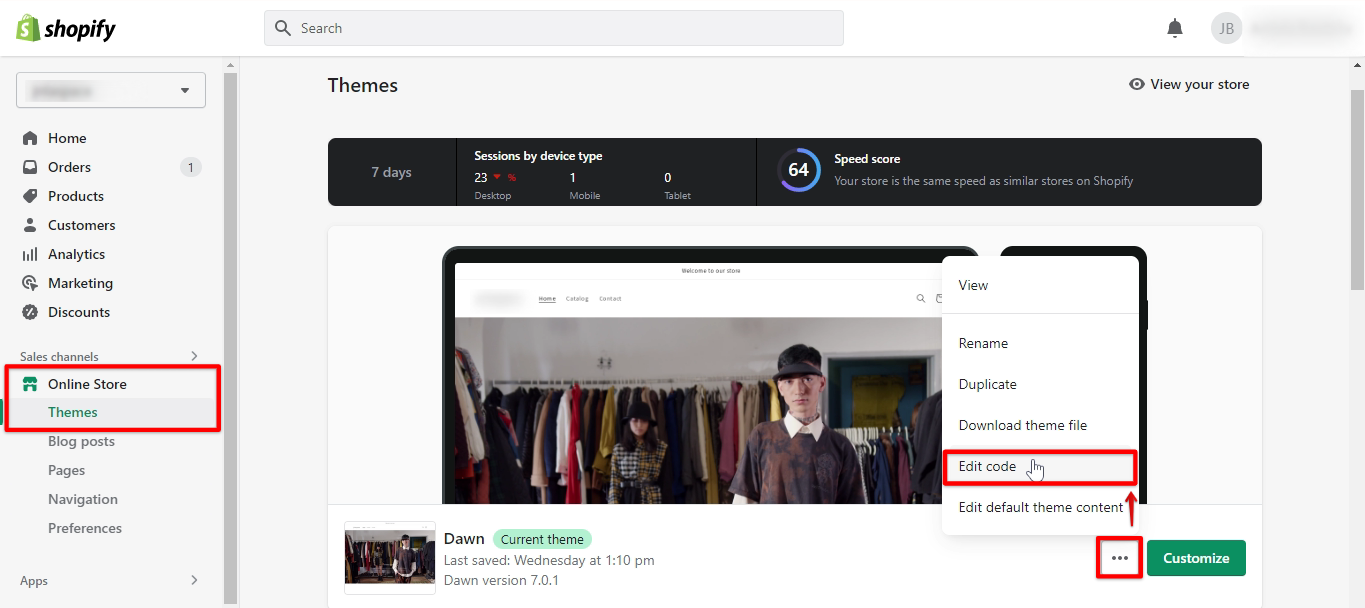Click the View your store link
Image resolution: width=1365 pixels, height=608 pixels.
(x=1189, y=84)
